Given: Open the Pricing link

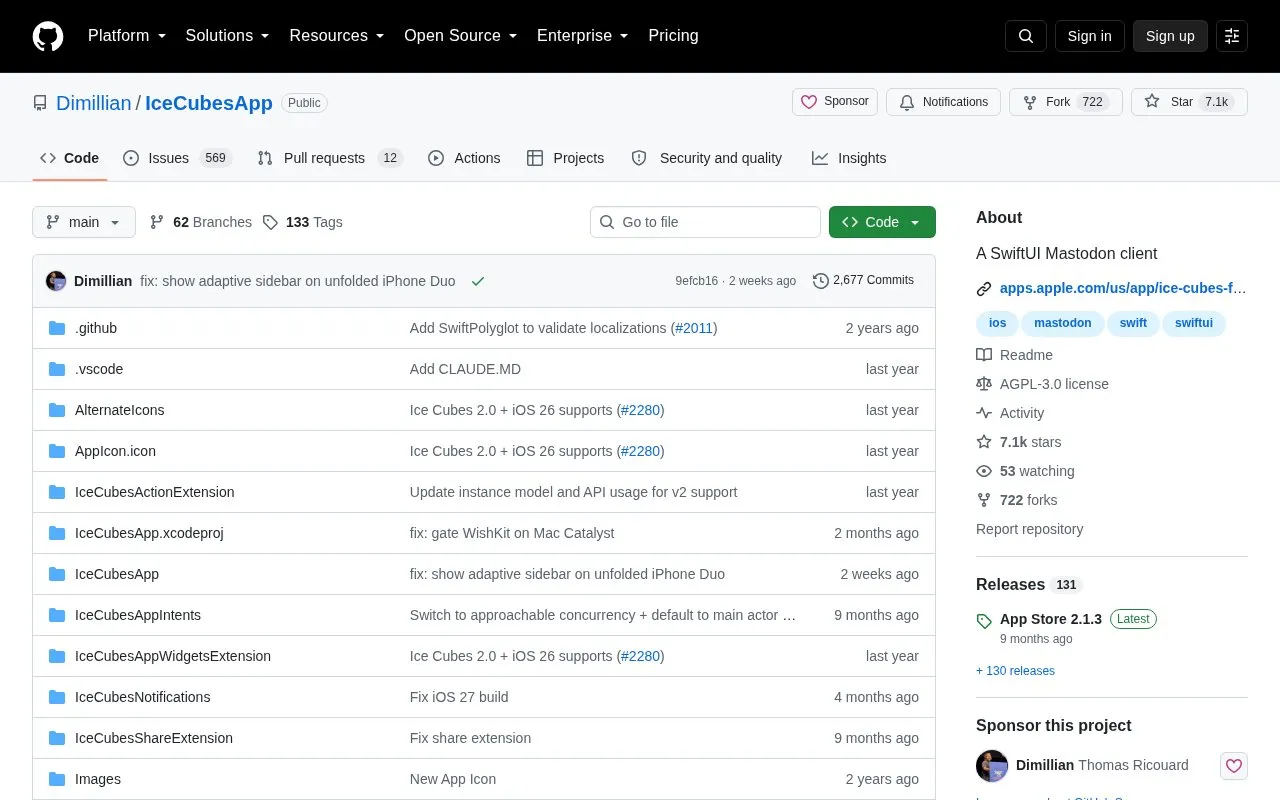Looking at the screenshot, I should [x=673, y=36].
